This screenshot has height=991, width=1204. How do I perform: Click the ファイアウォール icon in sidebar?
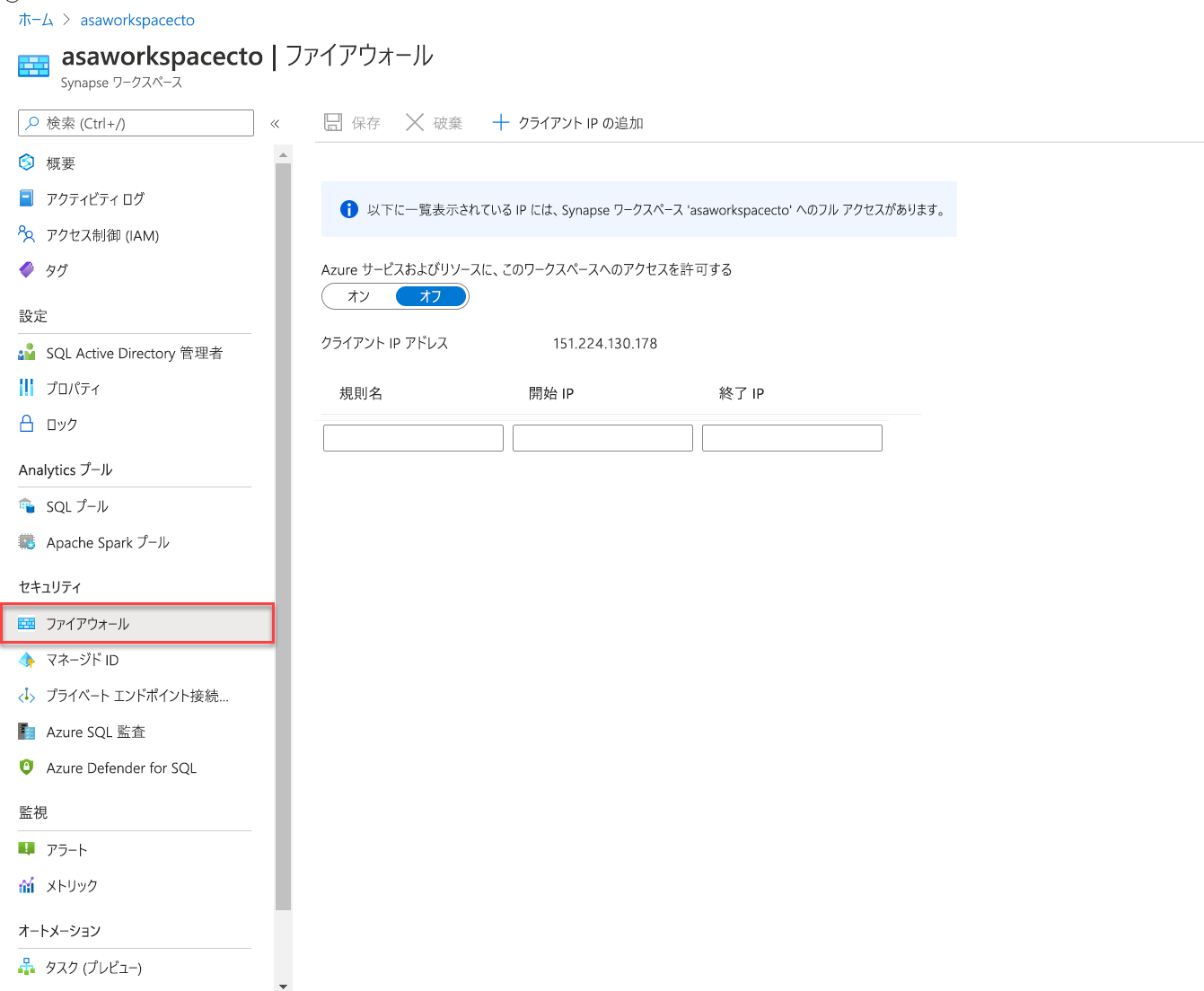26,623
